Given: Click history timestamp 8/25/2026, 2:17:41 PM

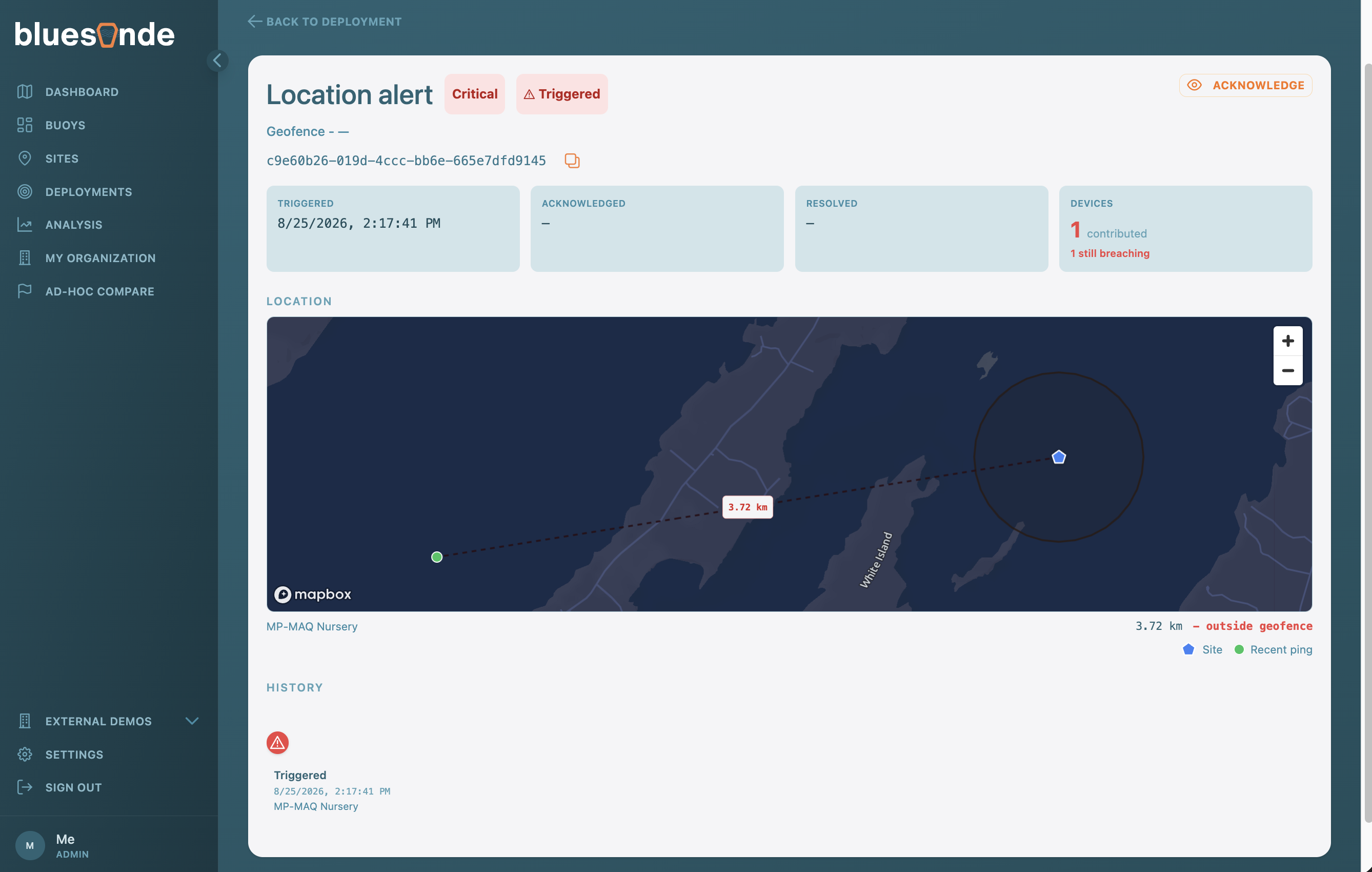Looking at the screenshot, I should 332,791.
